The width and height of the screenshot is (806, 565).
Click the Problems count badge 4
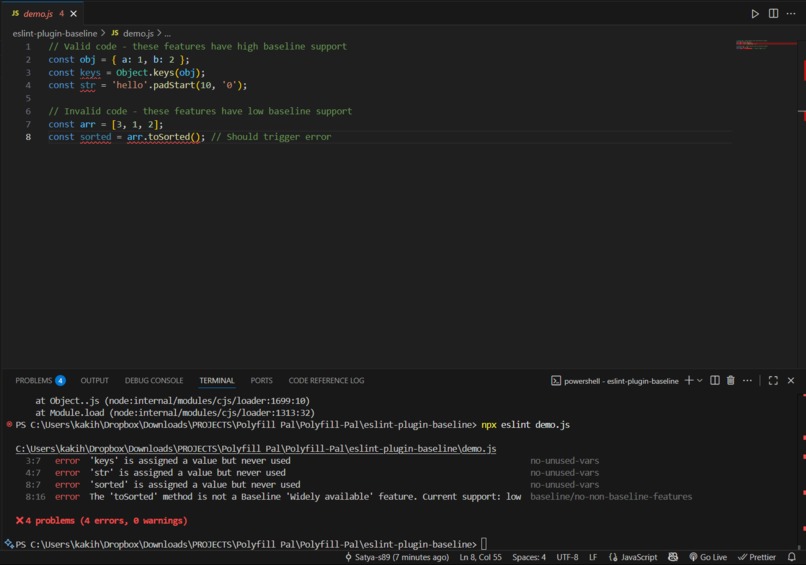(60, 380)
